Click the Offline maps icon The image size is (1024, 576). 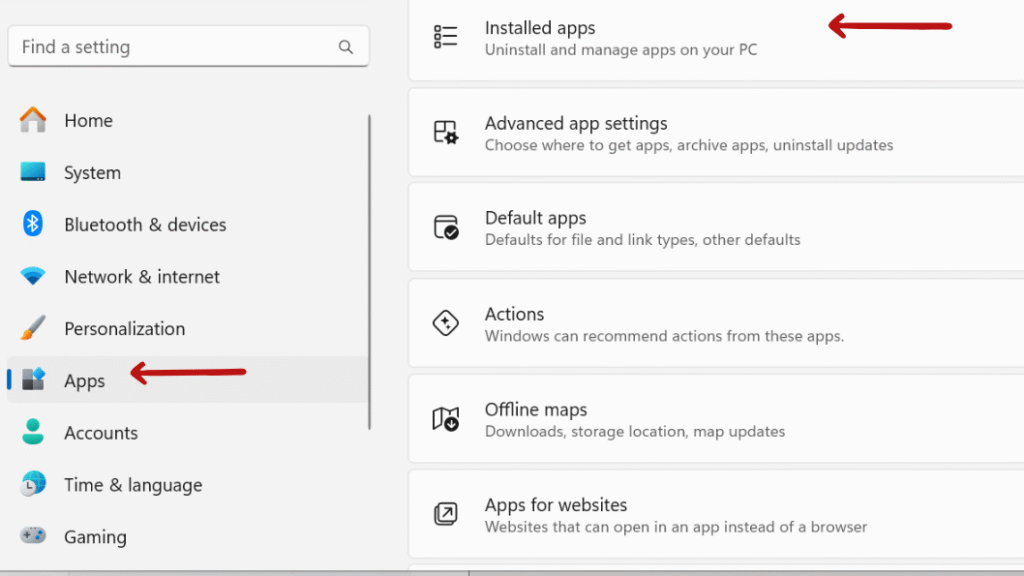445,419
